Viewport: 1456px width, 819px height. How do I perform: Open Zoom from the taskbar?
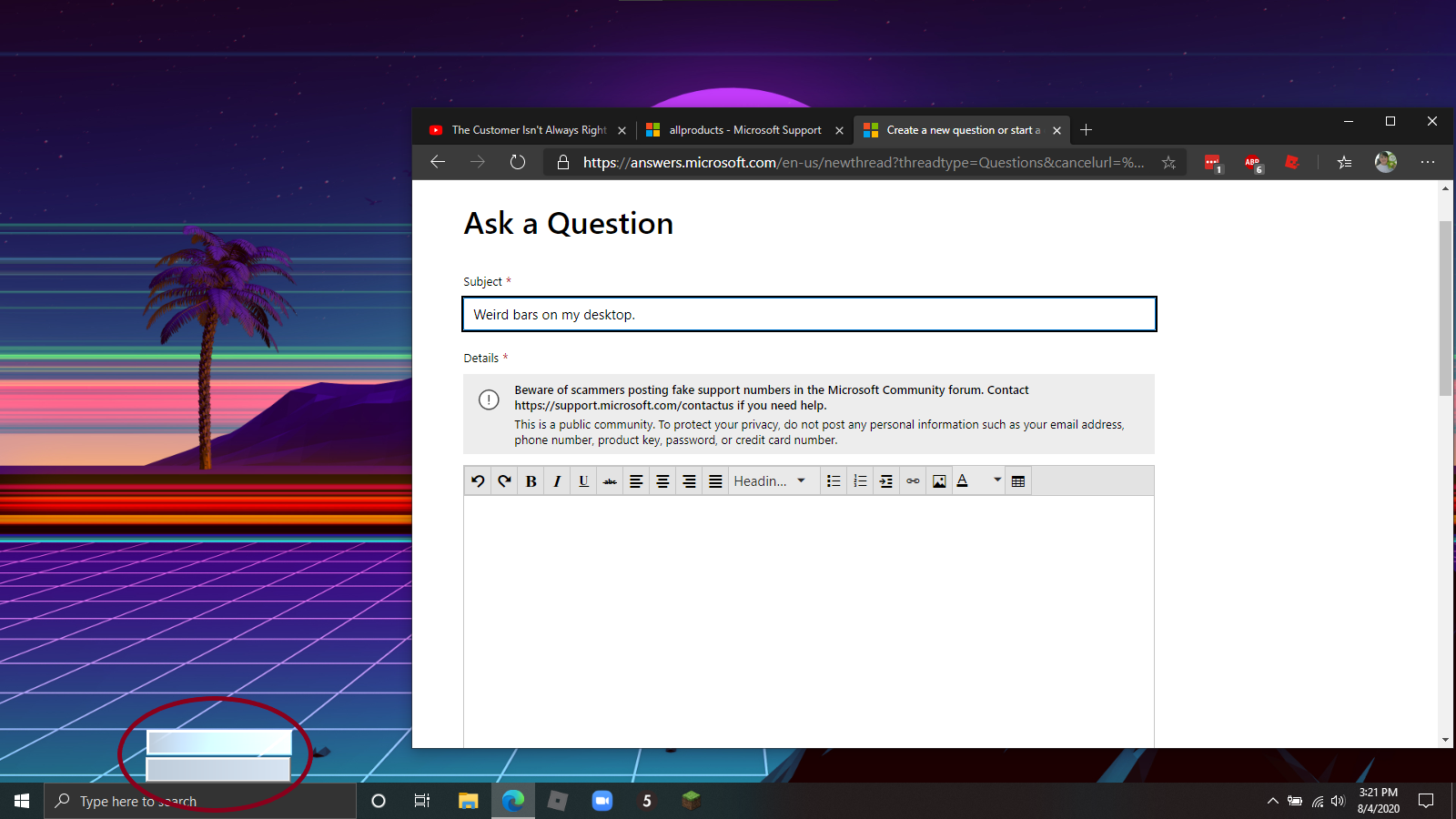coord(602,801)
